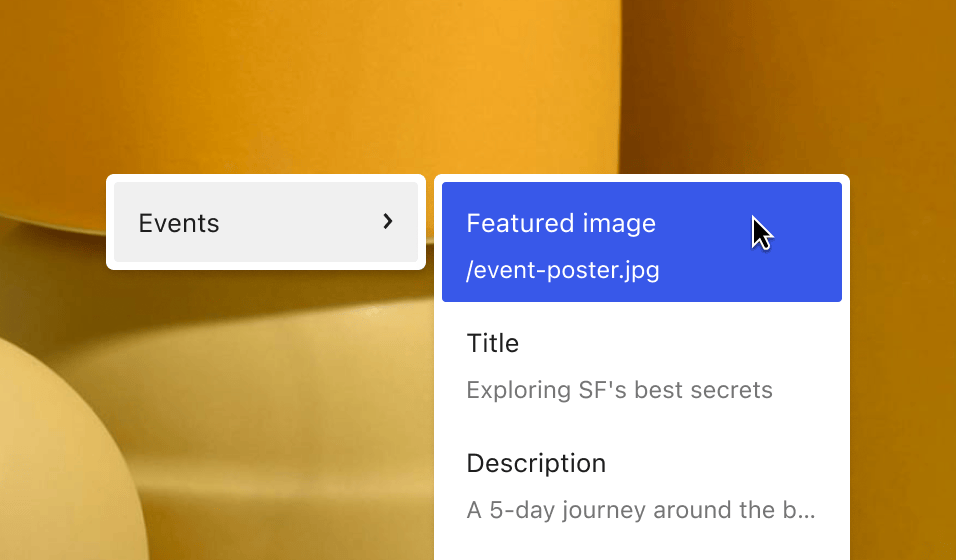Screen dimensions: 956x560
Task: Pick the Description field option
Action: 641,486
